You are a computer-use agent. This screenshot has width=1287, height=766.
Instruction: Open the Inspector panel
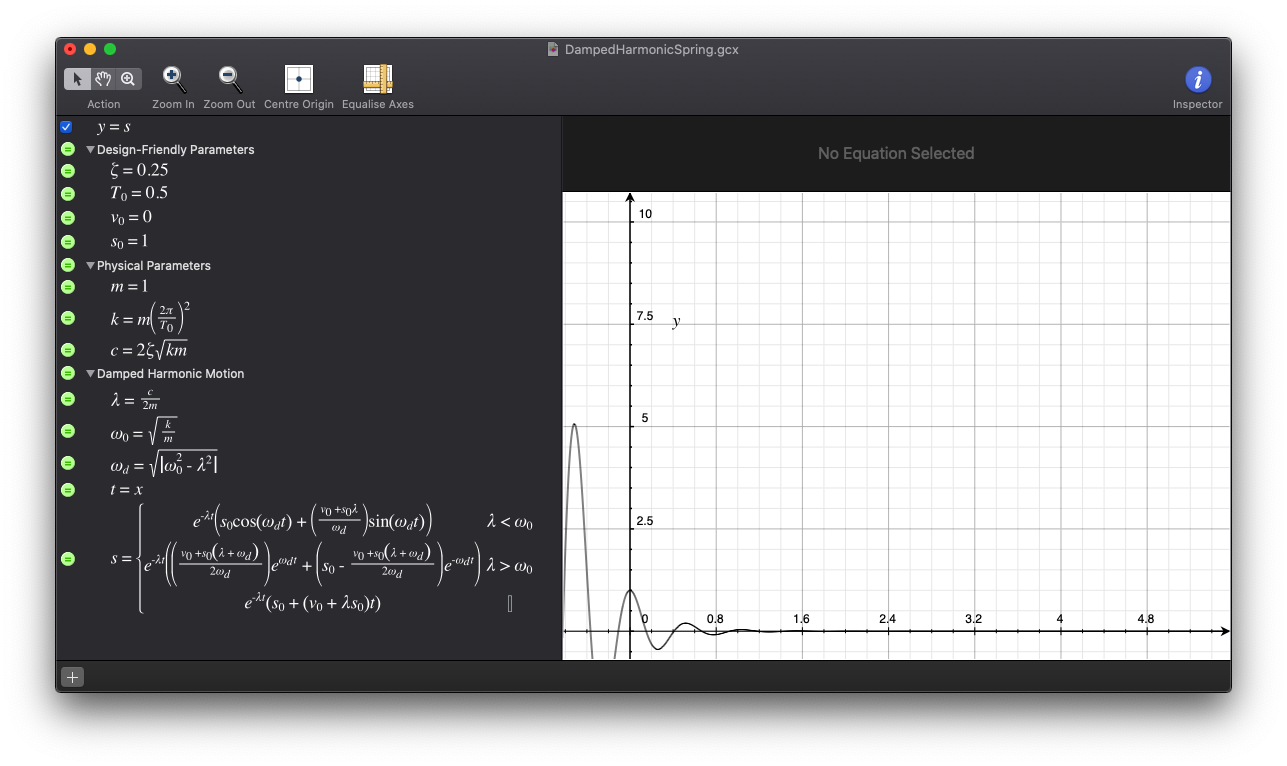(1198, 80)
